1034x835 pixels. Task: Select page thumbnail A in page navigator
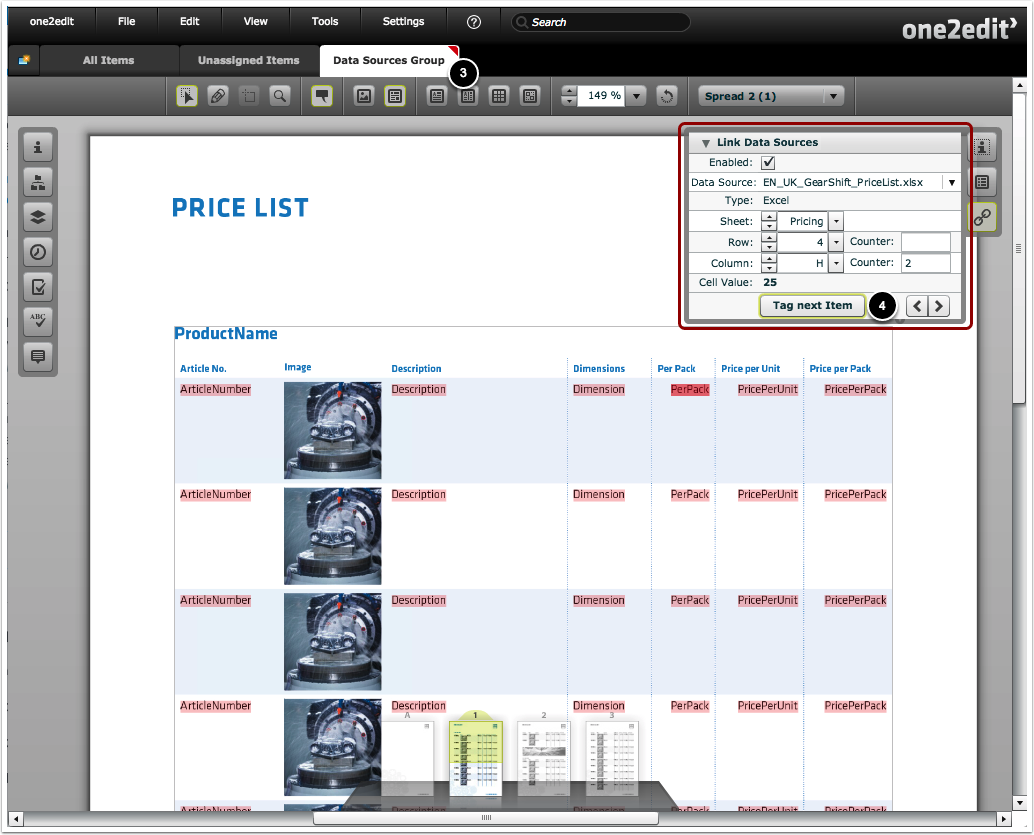[407, 757]
